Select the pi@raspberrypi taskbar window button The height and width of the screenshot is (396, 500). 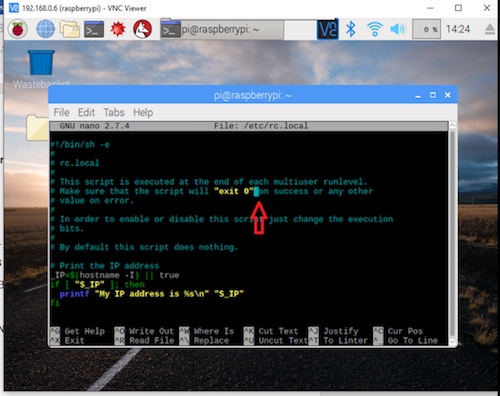pos(222,30)
